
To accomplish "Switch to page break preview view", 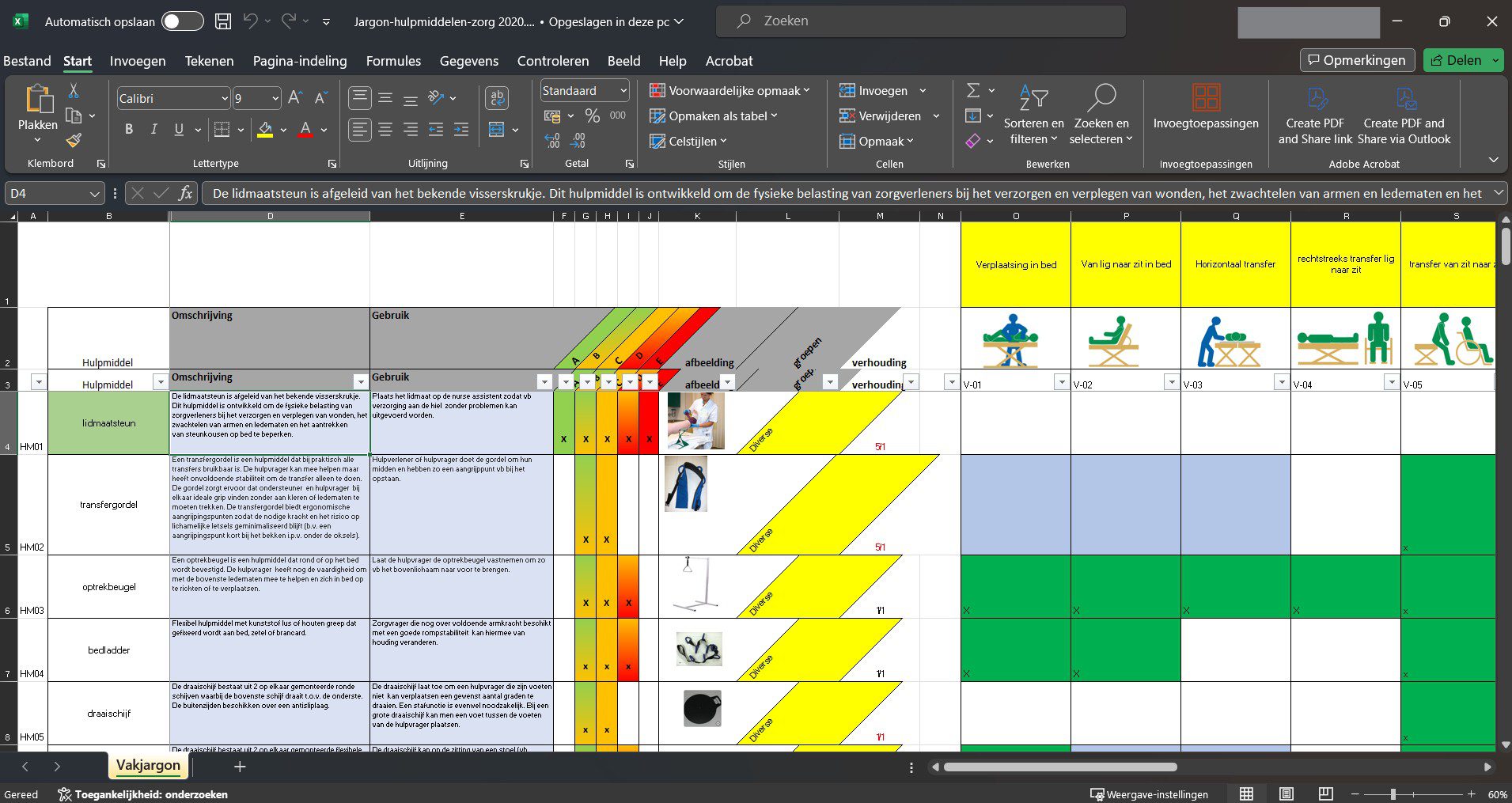I will [1326, 794].
